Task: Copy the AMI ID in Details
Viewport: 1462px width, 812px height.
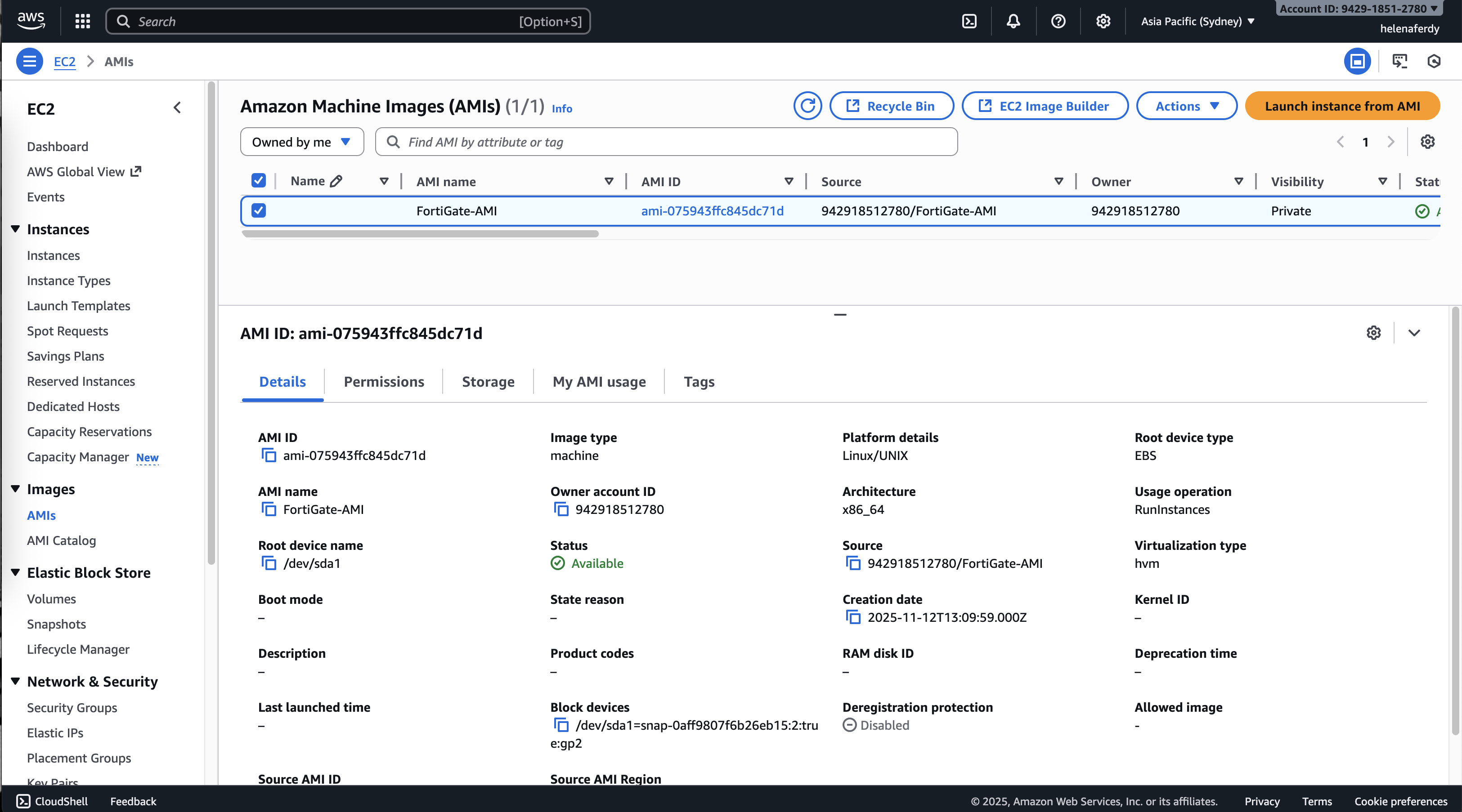Action: coord(269,455)
